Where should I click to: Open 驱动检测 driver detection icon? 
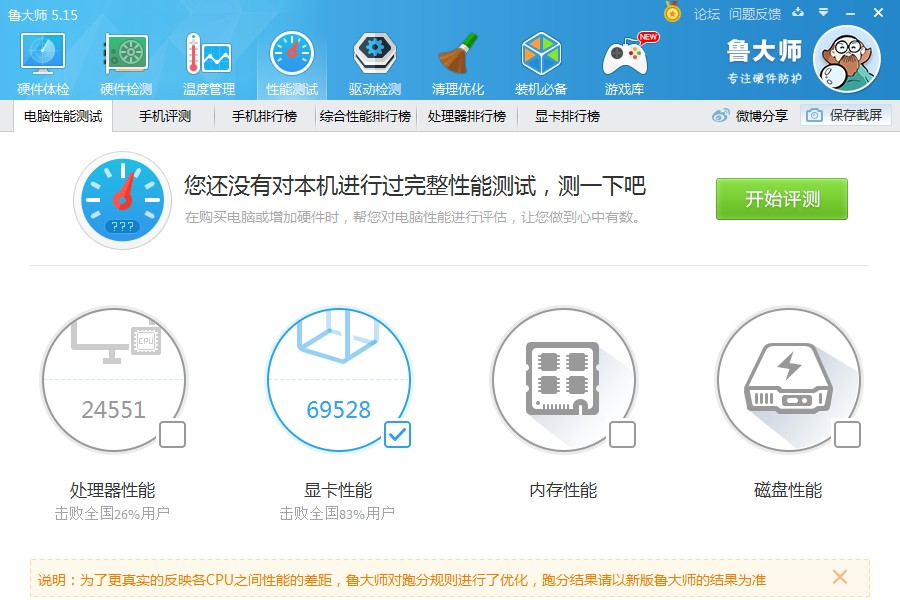(374, 53)
